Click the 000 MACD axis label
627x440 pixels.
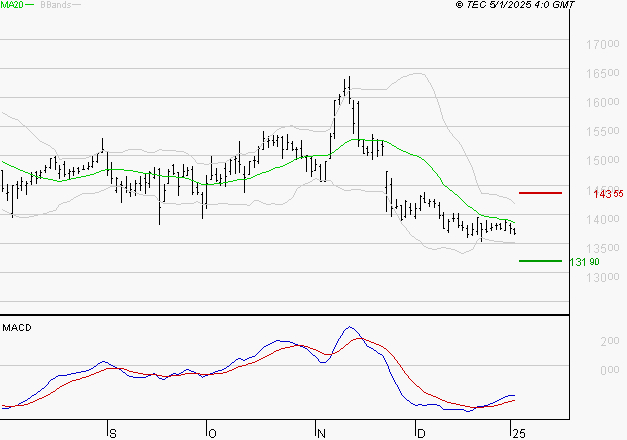click(610, 370)
